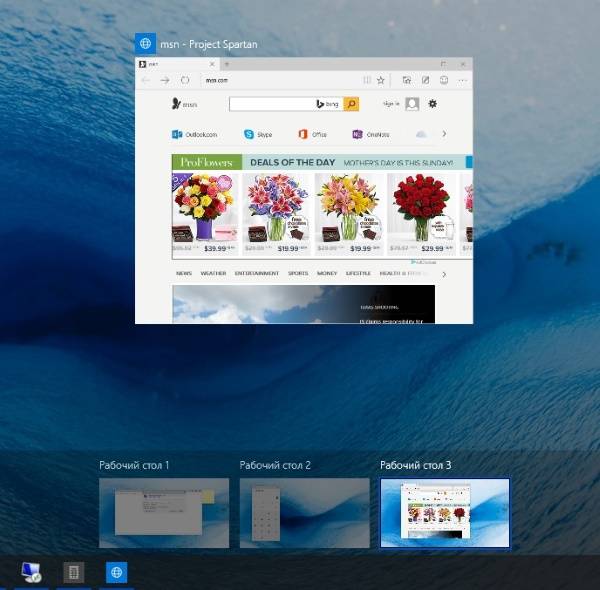This screenshot has width=600, height=590.
Task: Click the ProFlowers green banner logo
Action: point(207,162)
